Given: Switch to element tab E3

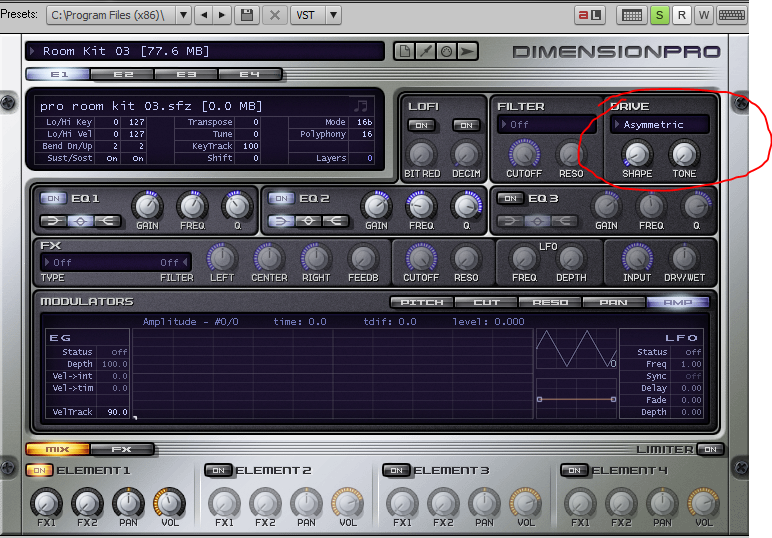Looking at the screenshot, I should [x=186, y=74].
